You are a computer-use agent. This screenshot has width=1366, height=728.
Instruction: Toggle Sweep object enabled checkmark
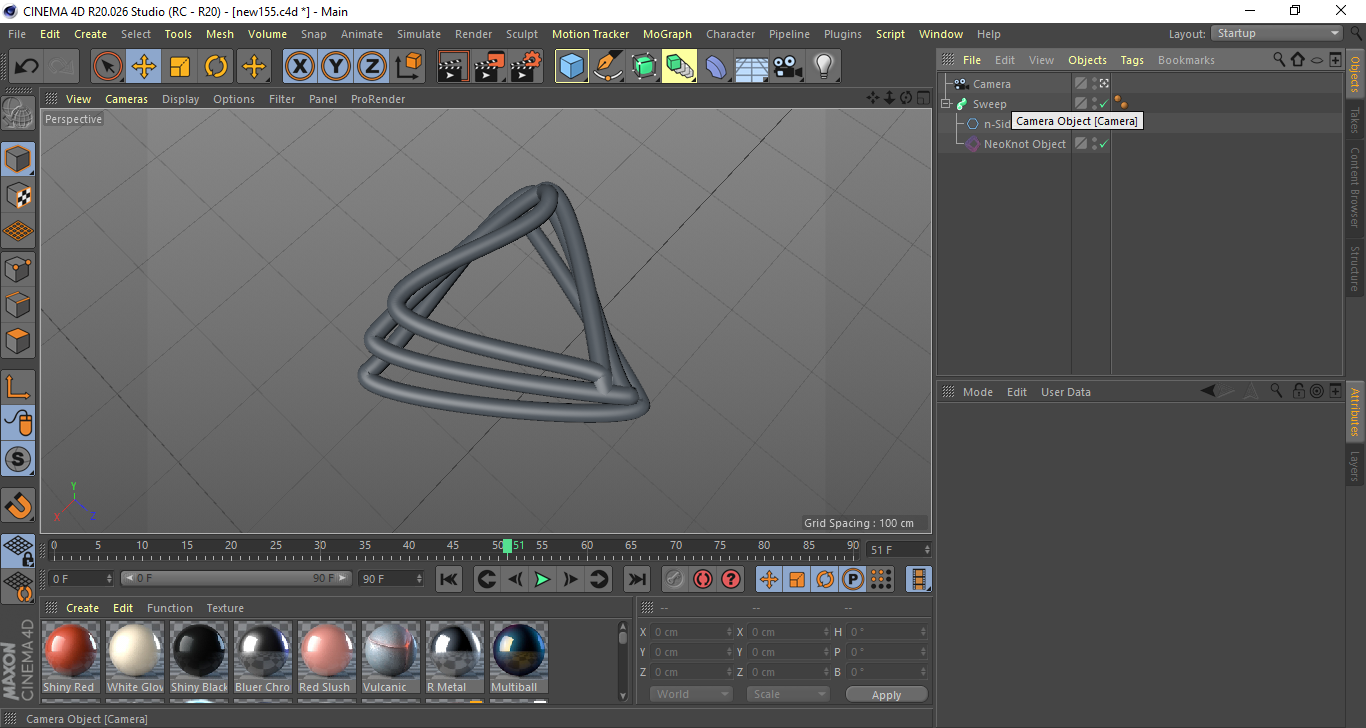coord(1104,104)
